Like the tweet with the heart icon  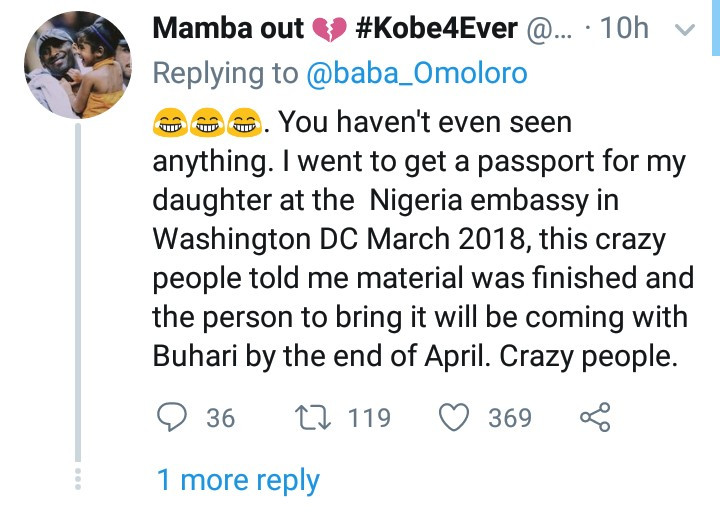point(456,417)
